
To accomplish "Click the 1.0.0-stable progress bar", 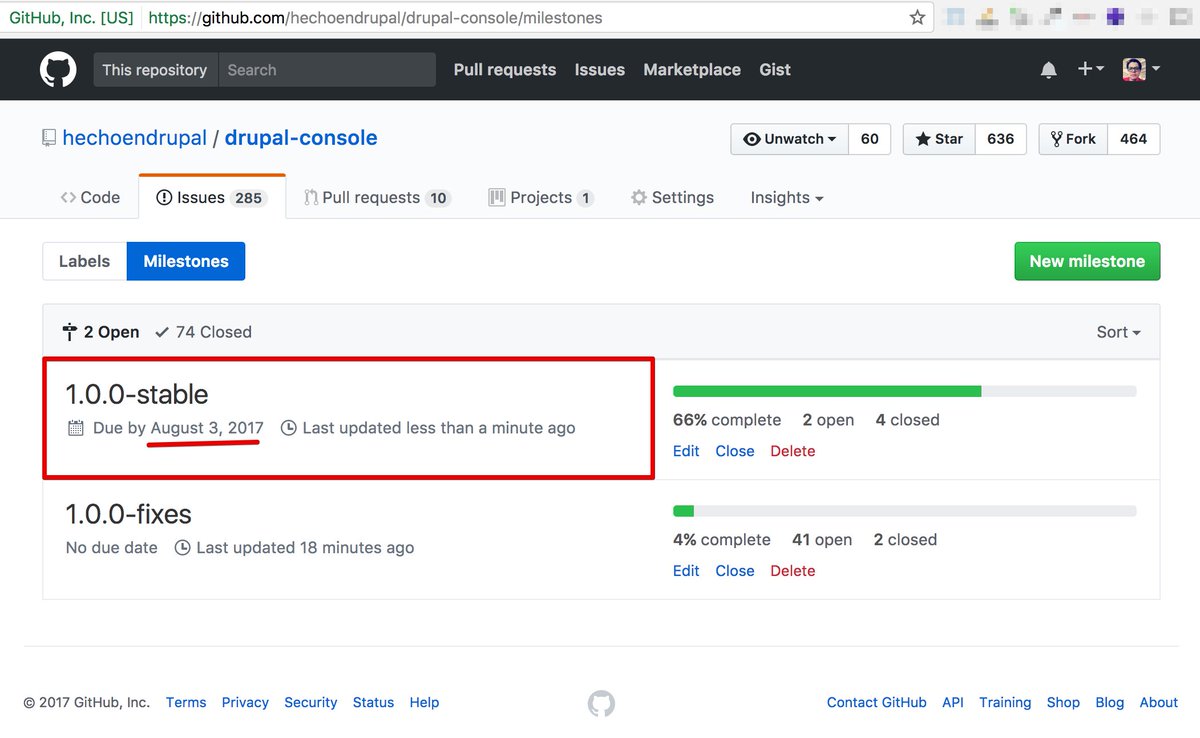I will click(x=905, y=391).
